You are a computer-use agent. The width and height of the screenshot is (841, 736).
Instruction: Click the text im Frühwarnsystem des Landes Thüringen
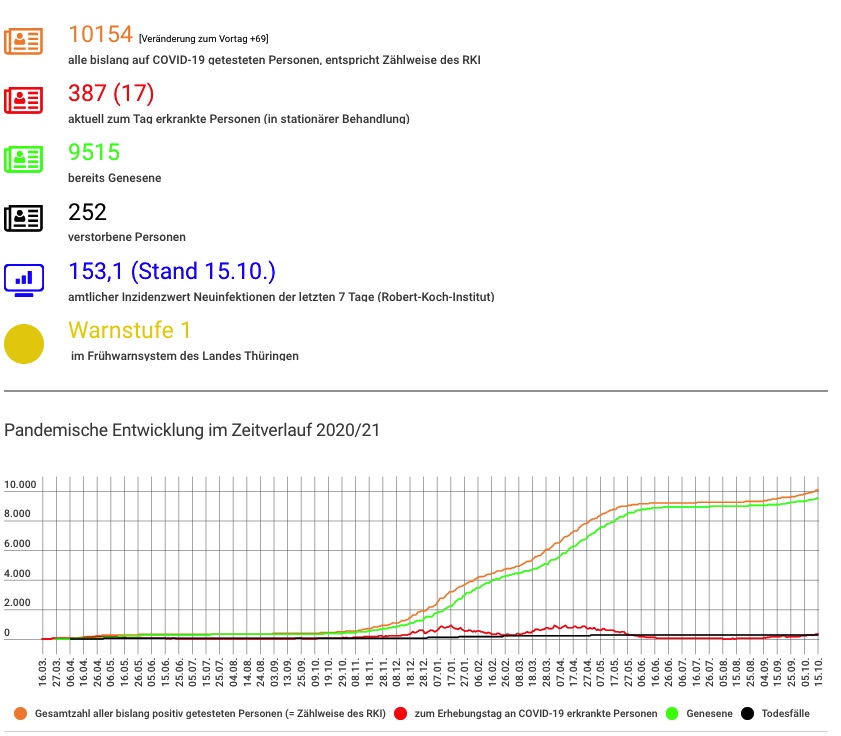point(185,356)
